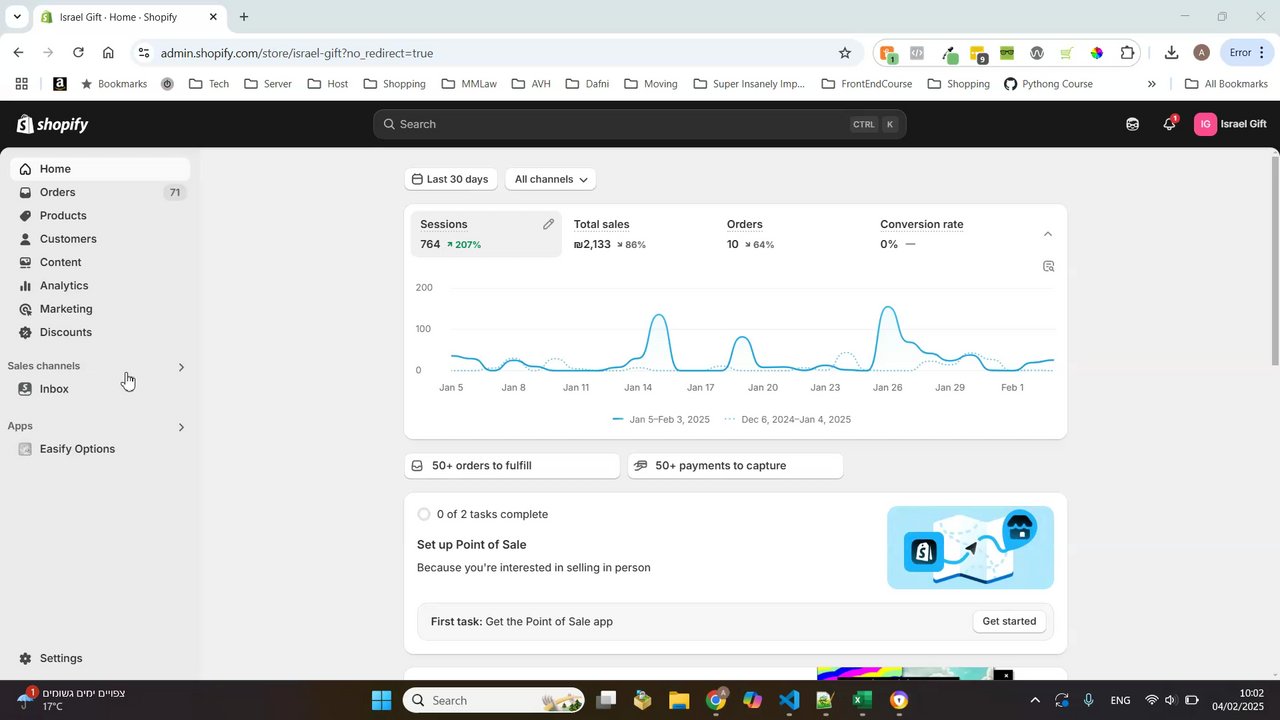Open the Israel Gift store account menu
This screenshot has width=1280, height=720.
click(1231, 124)
